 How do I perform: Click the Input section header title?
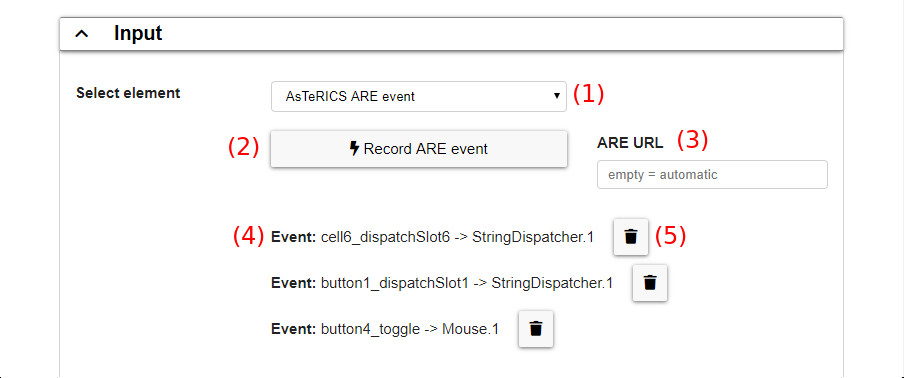[x=138, y=33]
